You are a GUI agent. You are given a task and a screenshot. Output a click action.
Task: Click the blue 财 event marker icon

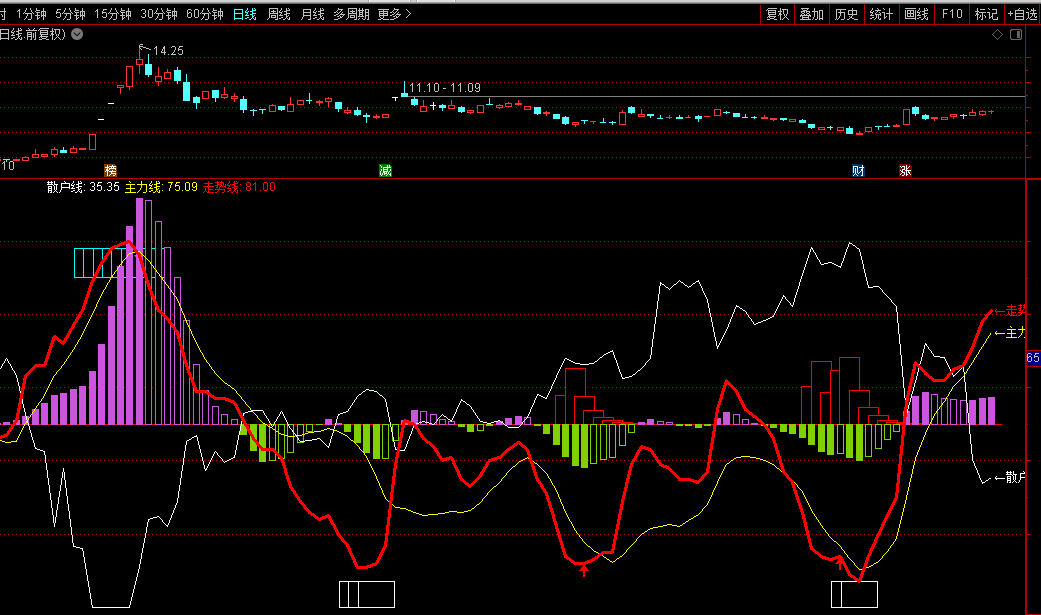click(x=858, y=171)
